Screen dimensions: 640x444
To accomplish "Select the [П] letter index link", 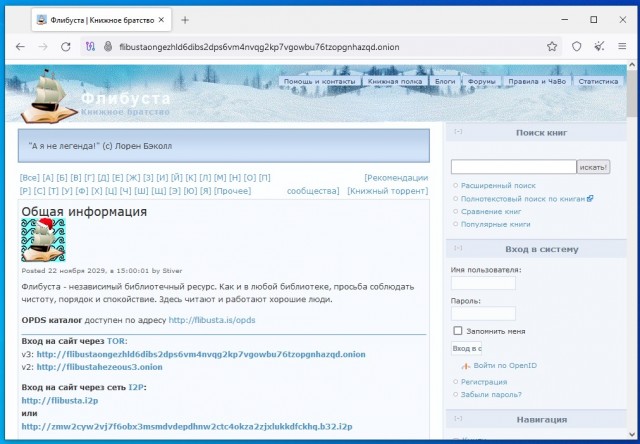I will [x=264, y=178].
